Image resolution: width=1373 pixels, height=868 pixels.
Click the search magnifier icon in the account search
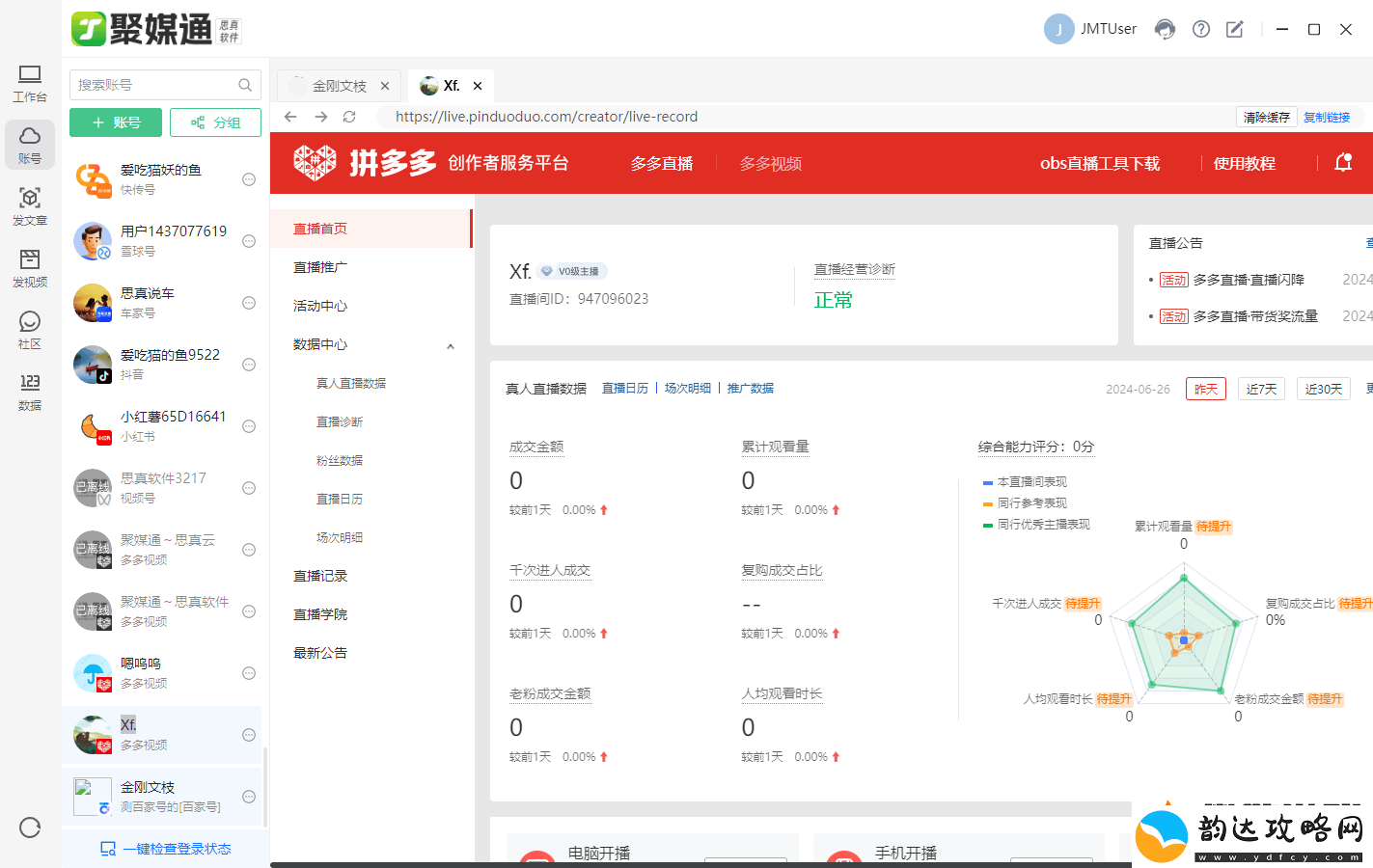(245, 85)
